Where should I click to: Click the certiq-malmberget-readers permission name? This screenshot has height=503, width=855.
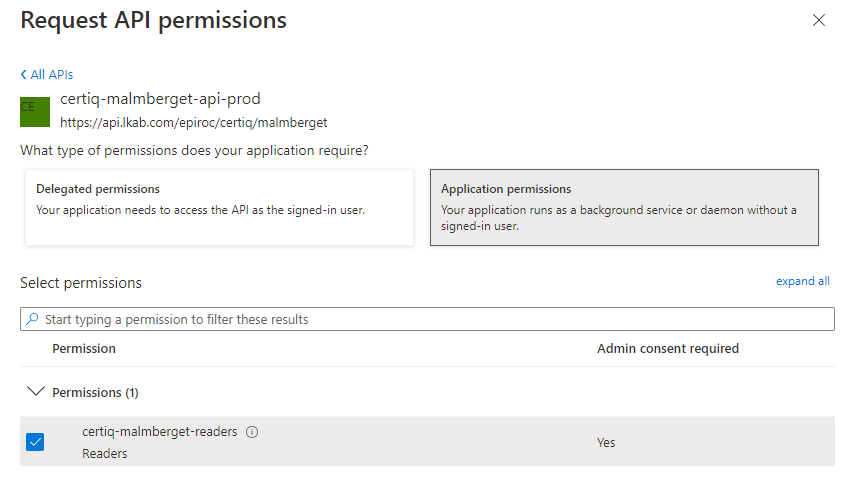coord(159,432)
